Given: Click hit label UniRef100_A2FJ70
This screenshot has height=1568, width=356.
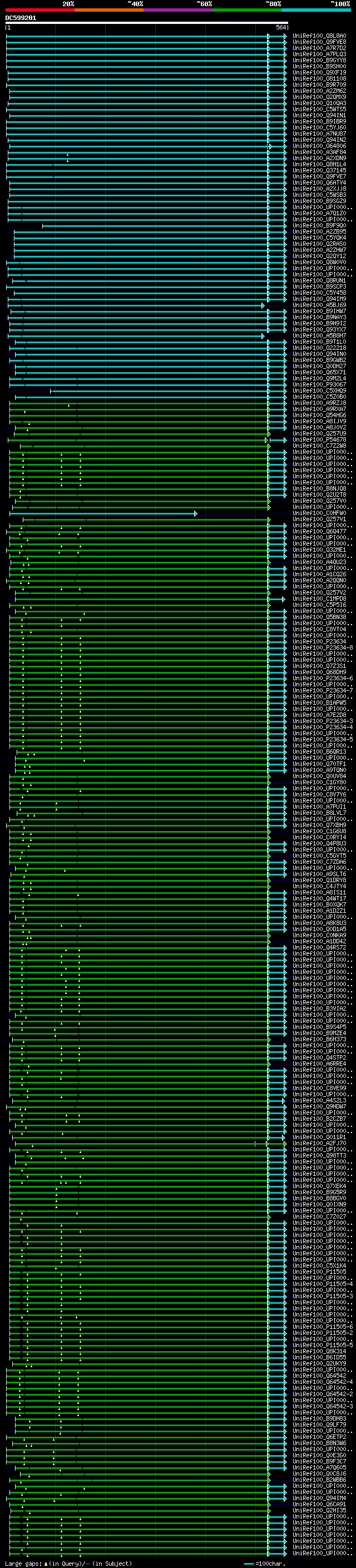Looking at the screenshot, I should [x=319, y=1143].
